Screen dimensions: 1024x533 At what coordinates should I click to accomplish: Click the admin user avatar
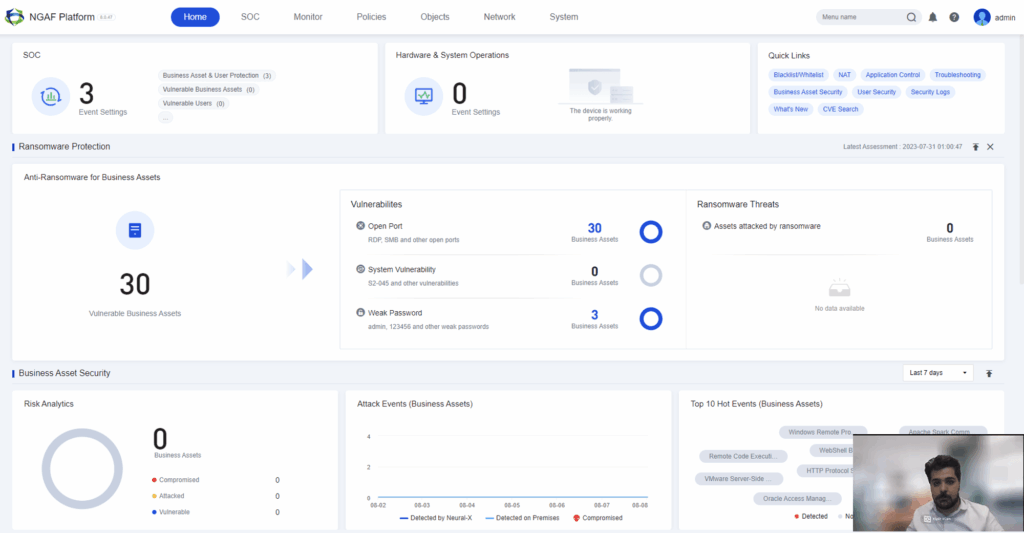coord(982,17)
